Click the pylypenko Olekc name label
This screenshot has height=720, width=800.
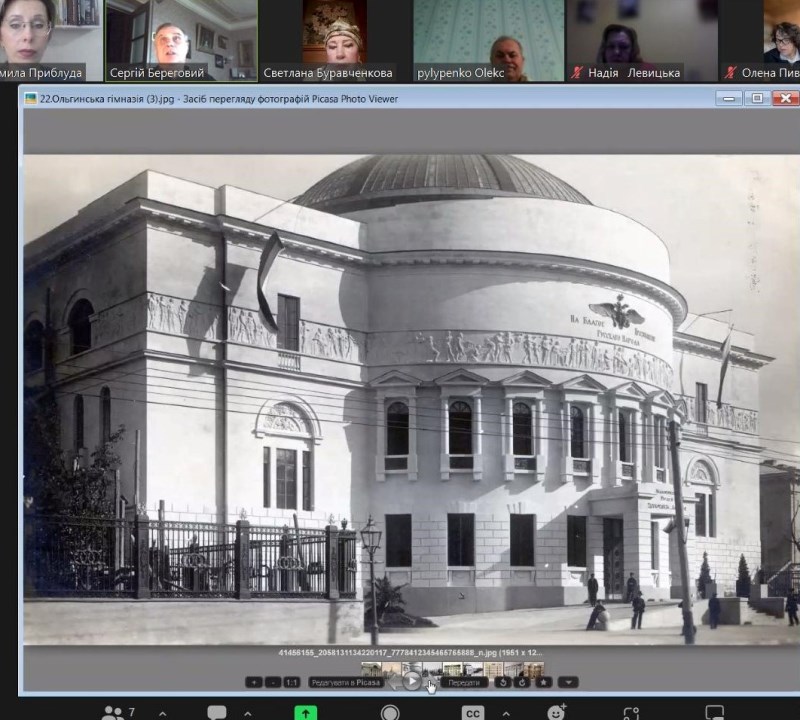tap(460, 73)
